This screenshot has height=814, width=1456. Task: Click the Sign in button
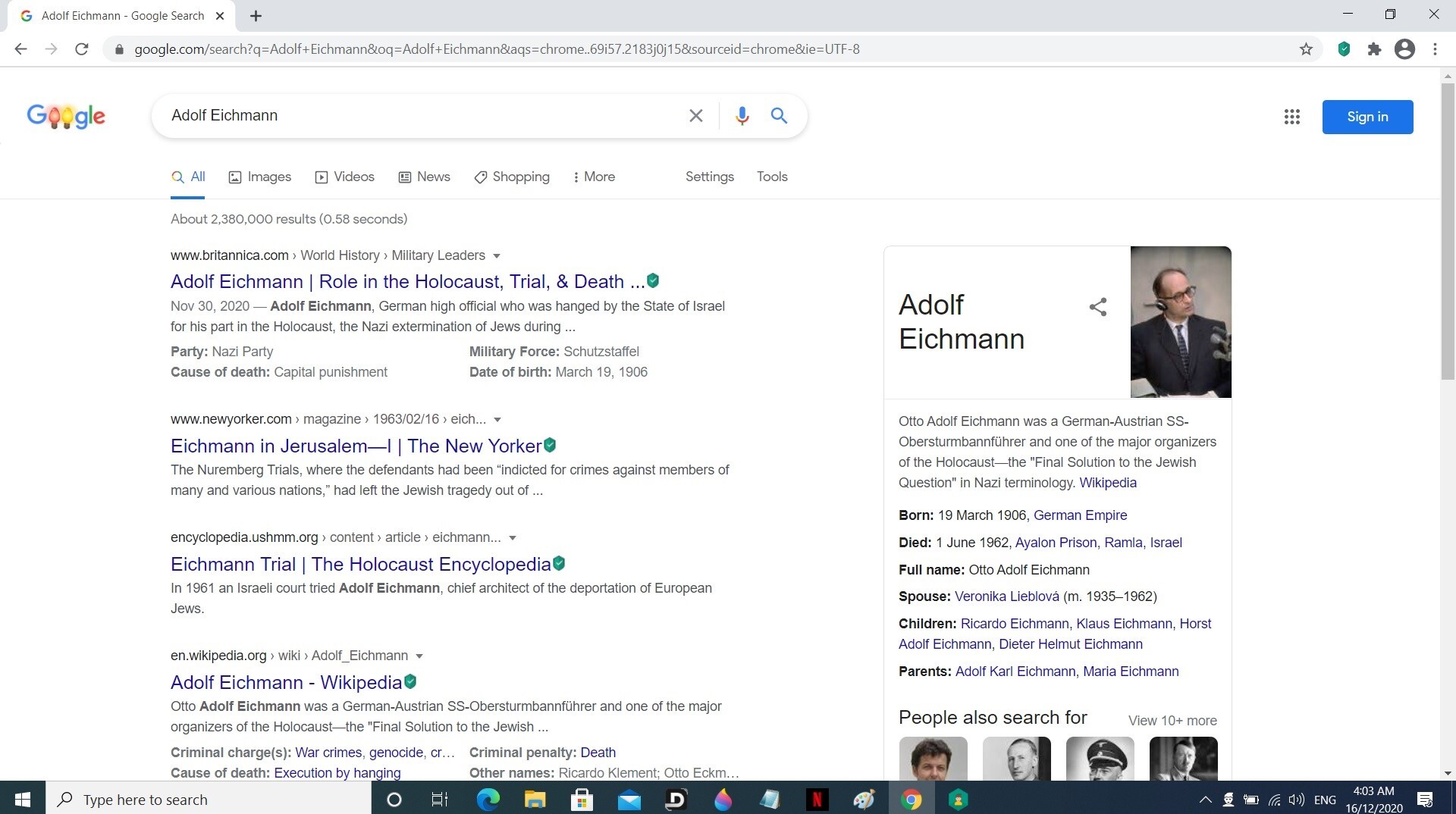pos(1367,117)
